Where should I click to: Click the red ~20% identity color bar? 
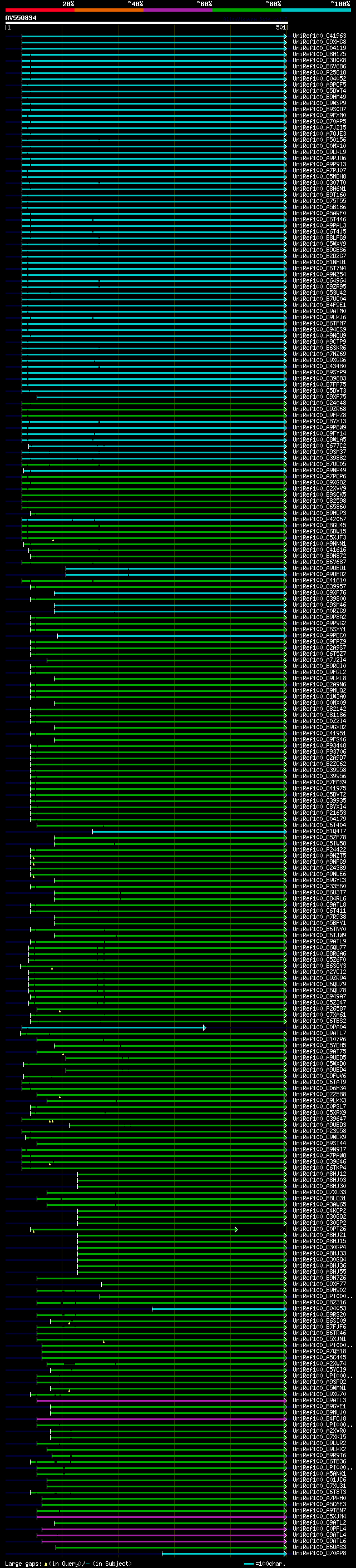click(39, 10)
